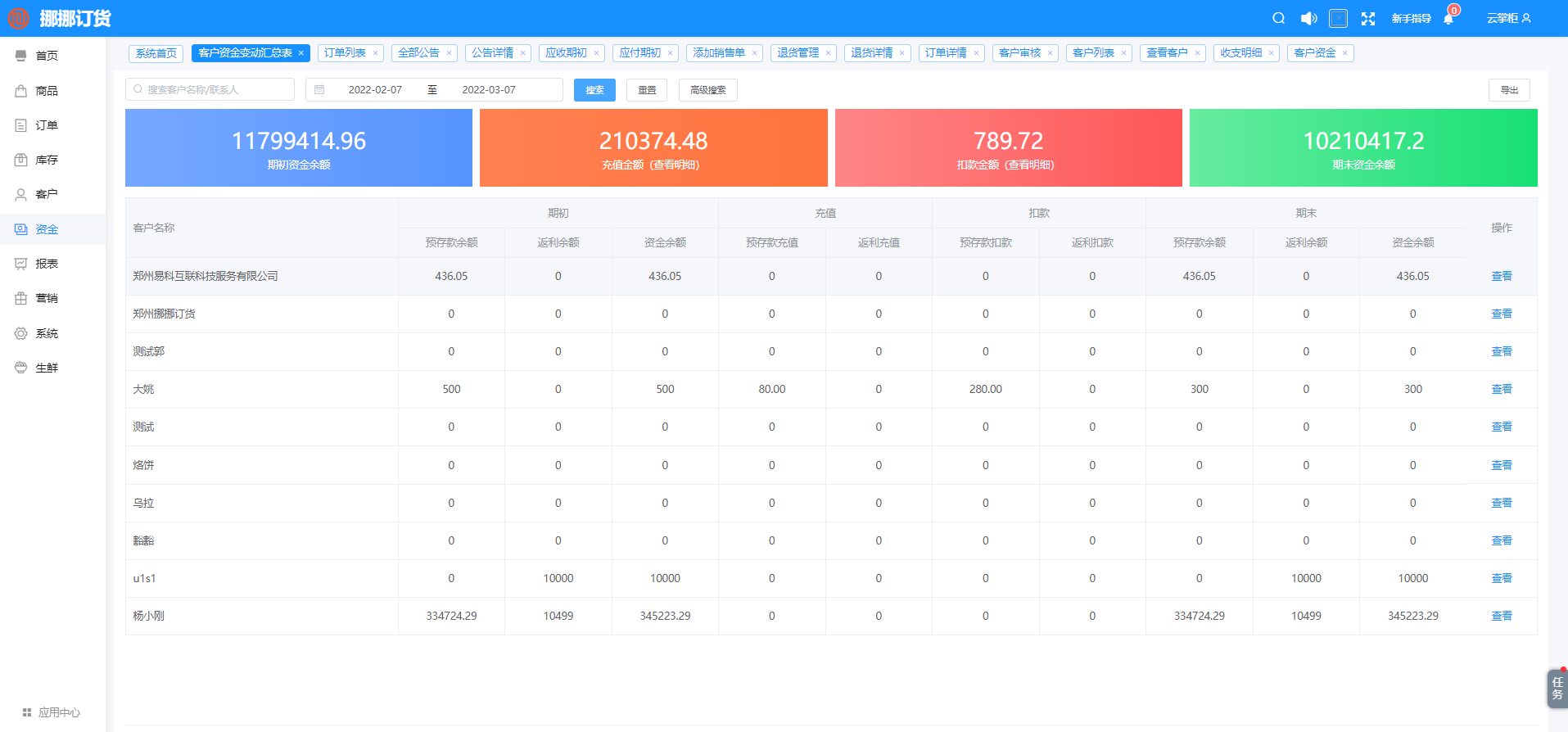
Task: Open 云掌柜 user account menu
Action: [x=1508, y=18]
